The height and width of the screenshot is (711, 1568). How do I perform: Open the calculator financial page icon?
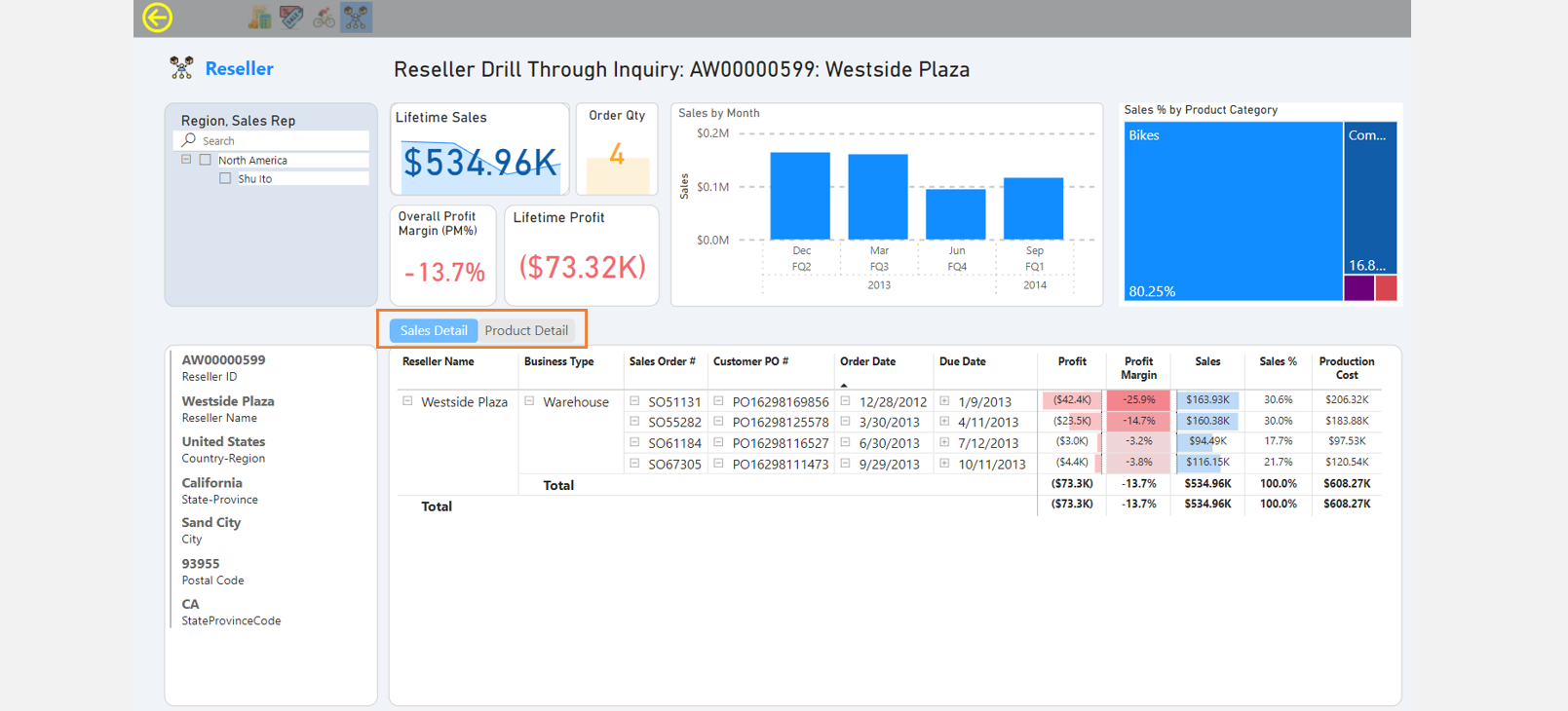(x=260, y=18)
